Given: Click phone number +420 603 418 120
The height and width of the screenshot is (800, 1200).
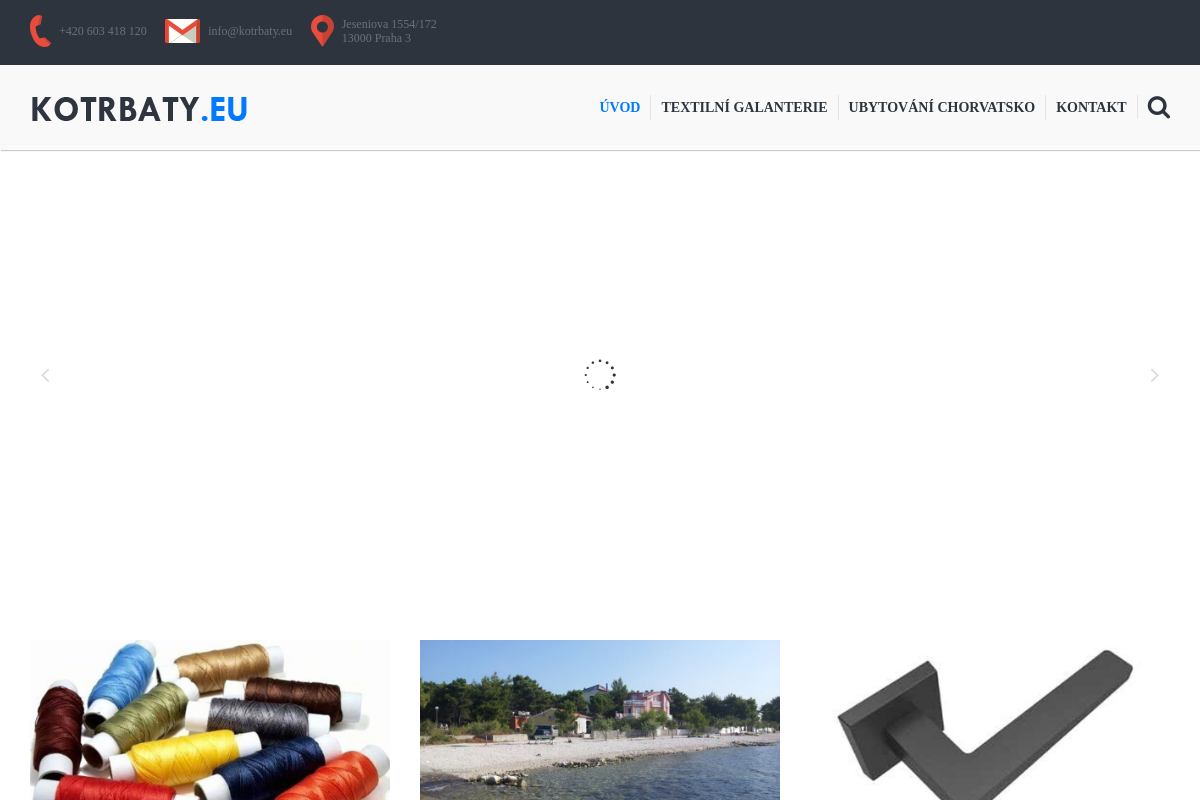Looking at the screenshot, I should [103, 31].
